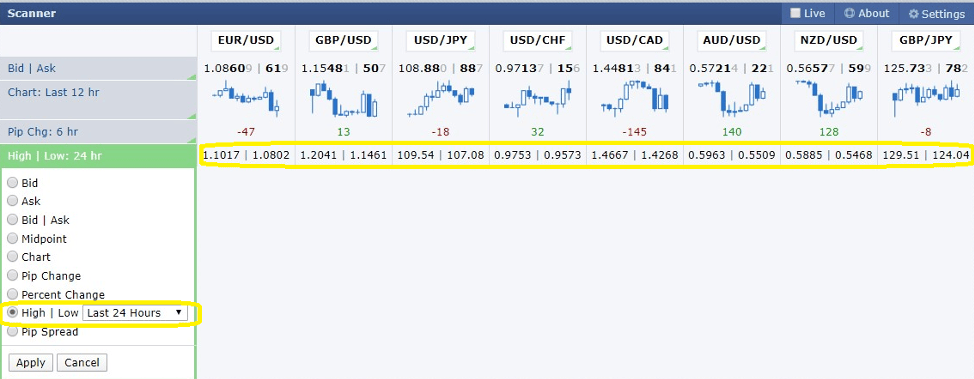Choose the Midpoint radio option
This screenshot has height=379, width=974.
[x=12, y=238]
